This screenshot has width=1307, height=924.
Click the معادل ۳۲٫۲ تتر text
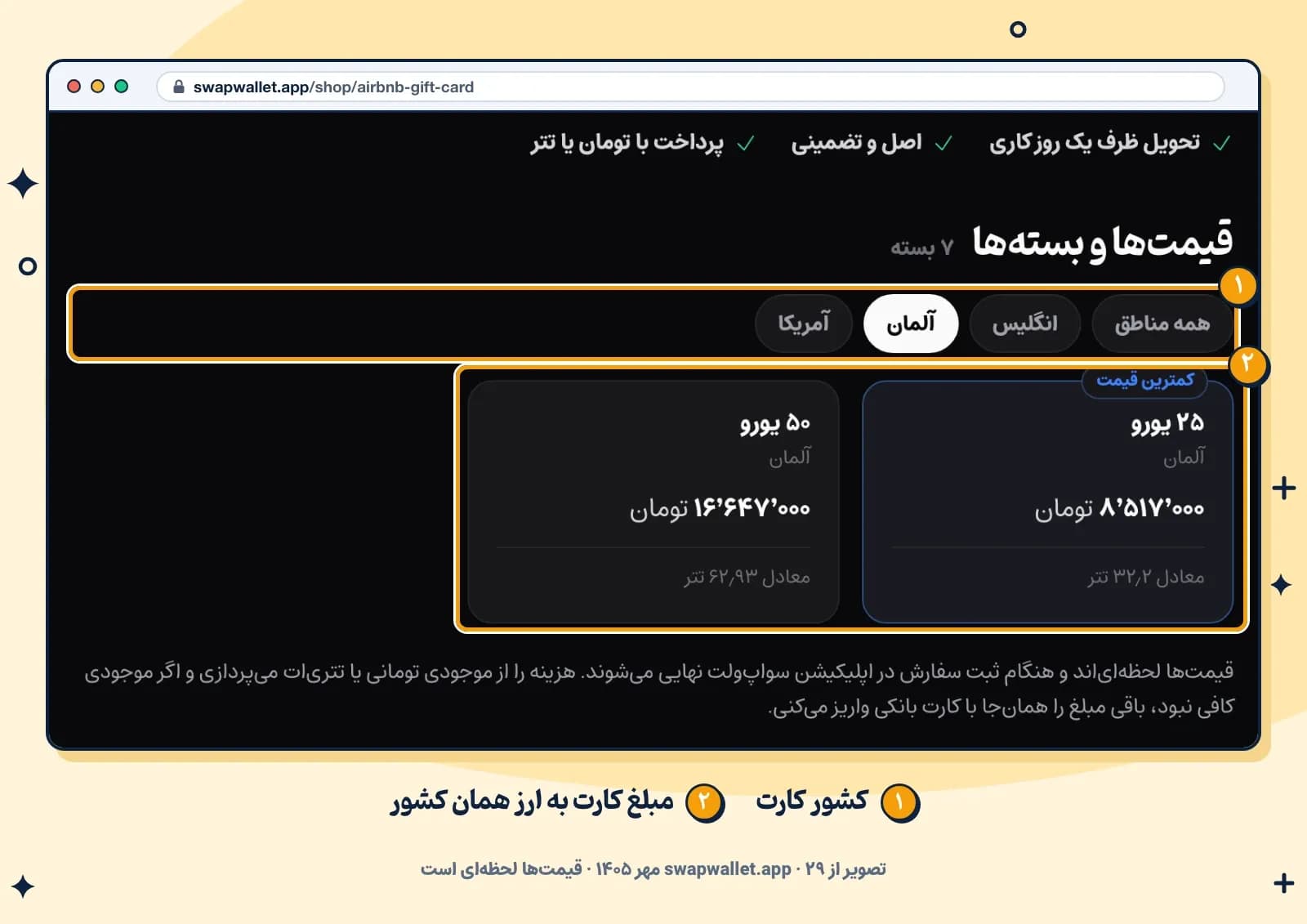pyautogui.click(x=1145, y=578)
